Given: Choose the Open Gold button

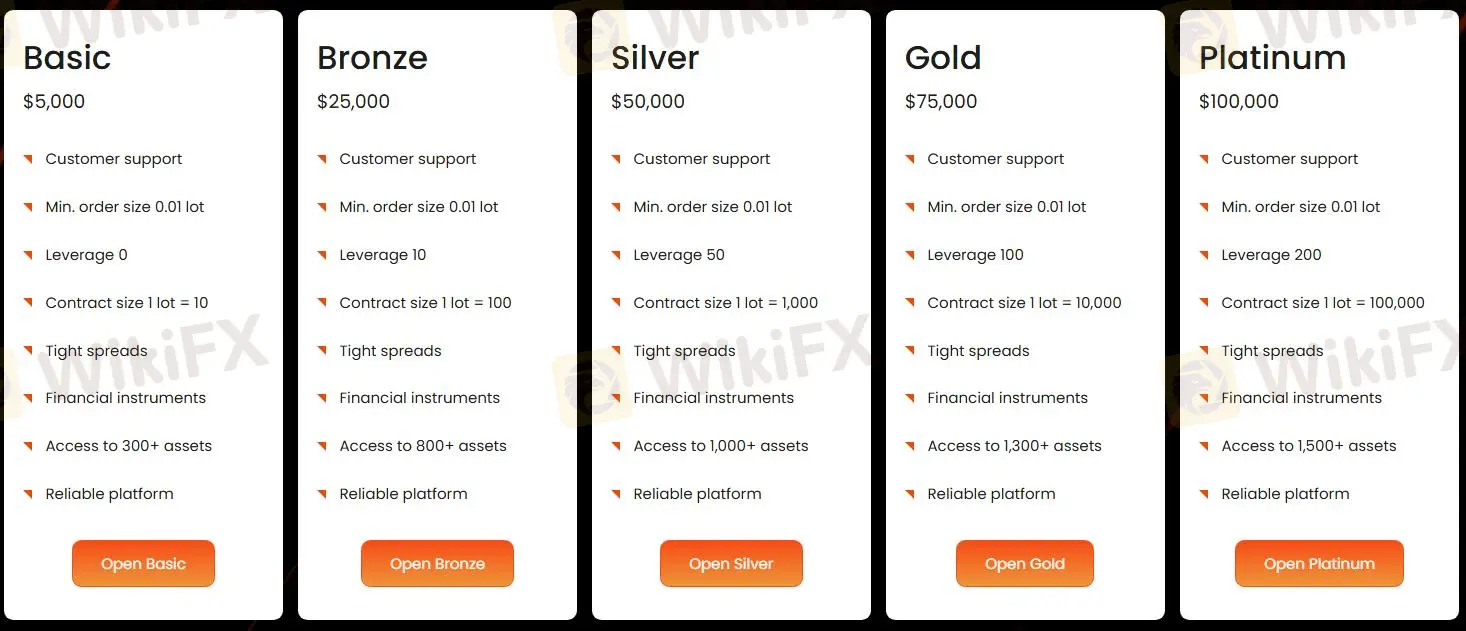Looking at the screenshot, I should 1025,564.
